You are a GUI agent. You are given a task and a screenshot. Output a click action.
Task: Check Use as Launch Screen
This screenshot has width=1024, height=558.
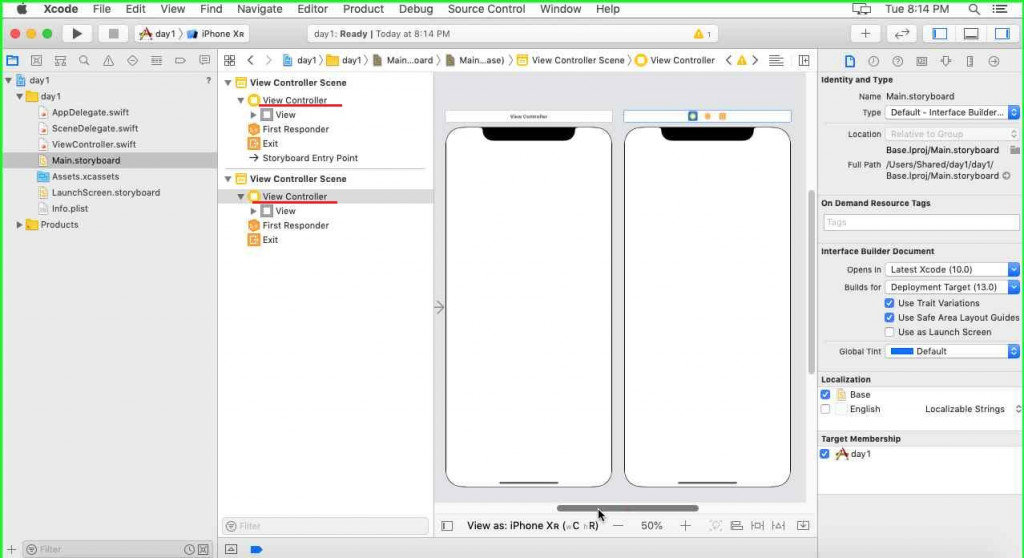889,332
